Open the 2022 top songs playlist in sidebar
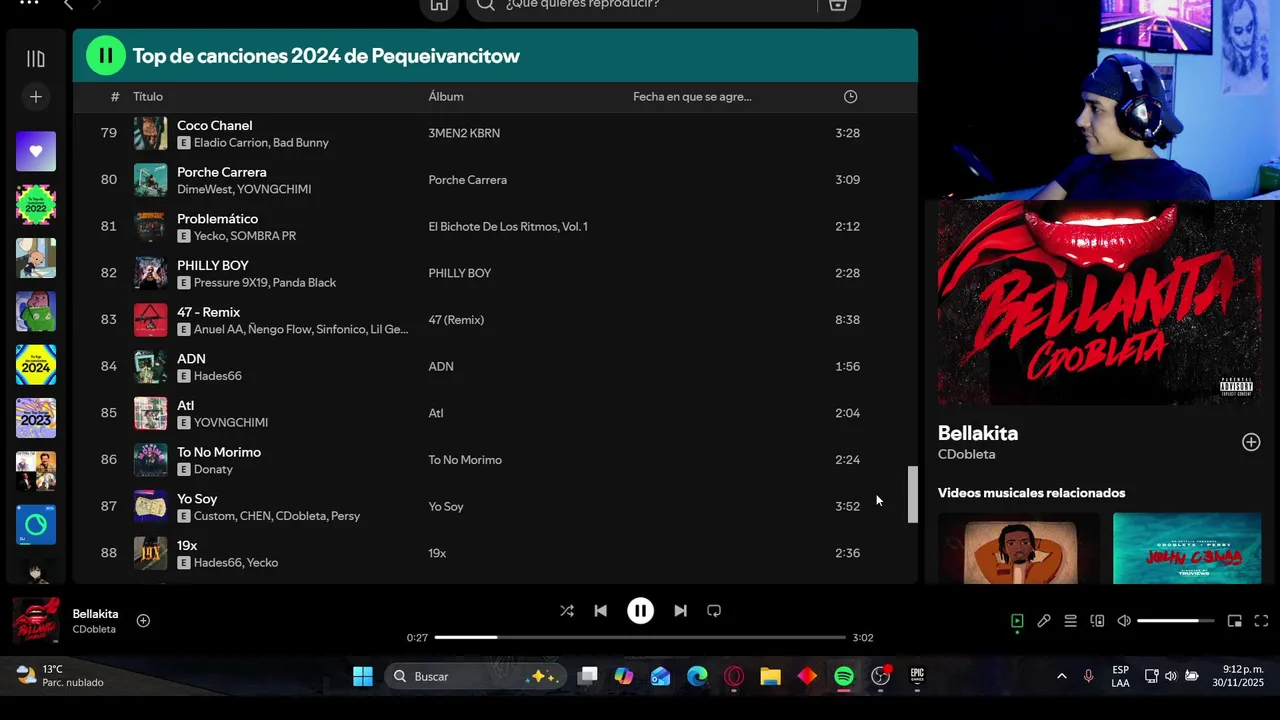 (36, 204)
